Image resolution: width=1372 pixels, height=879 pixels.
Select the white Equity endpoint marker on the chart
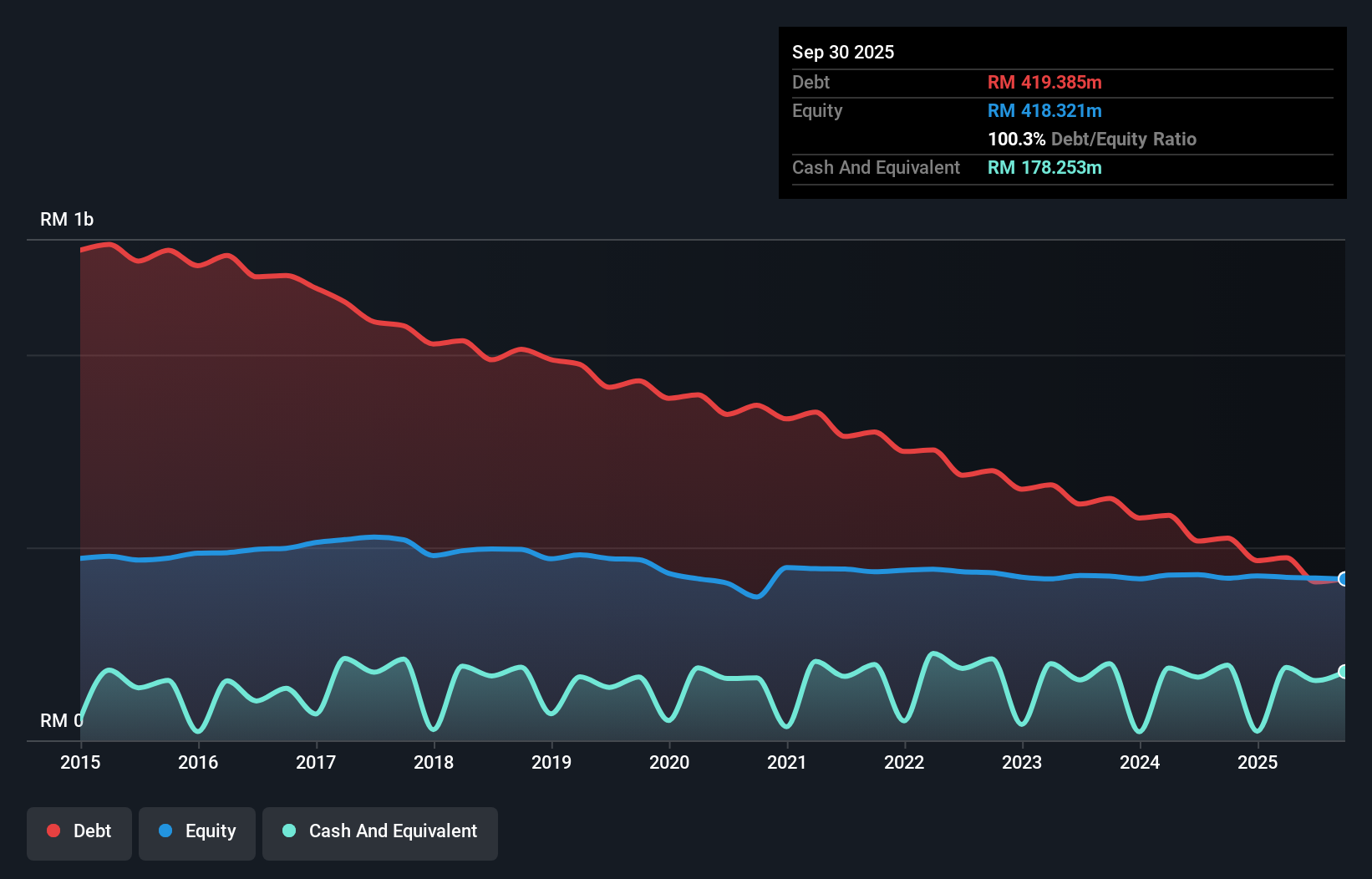[1343, 577]
